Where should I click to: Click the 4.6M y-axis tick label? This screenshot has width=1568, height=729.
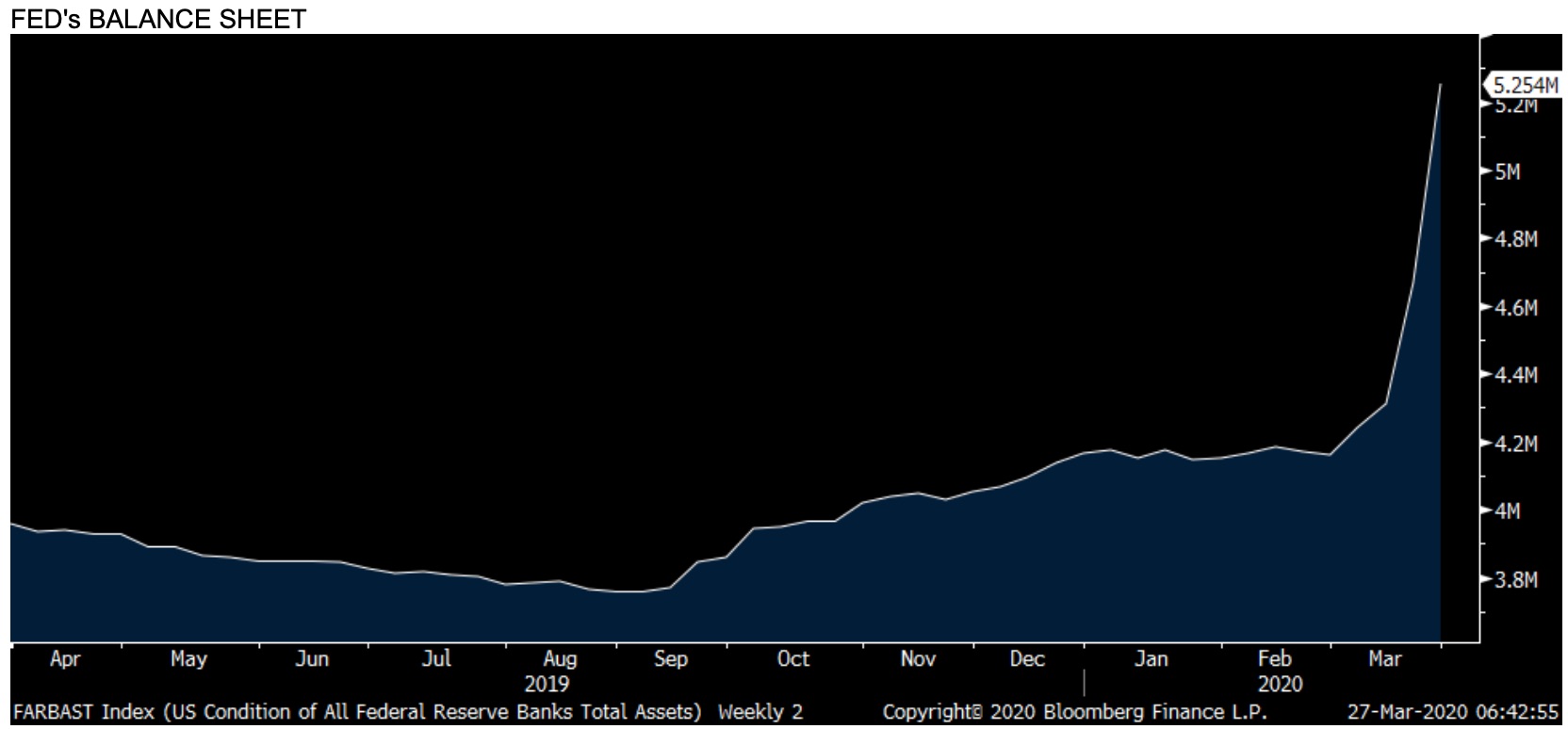(1516, 307)
